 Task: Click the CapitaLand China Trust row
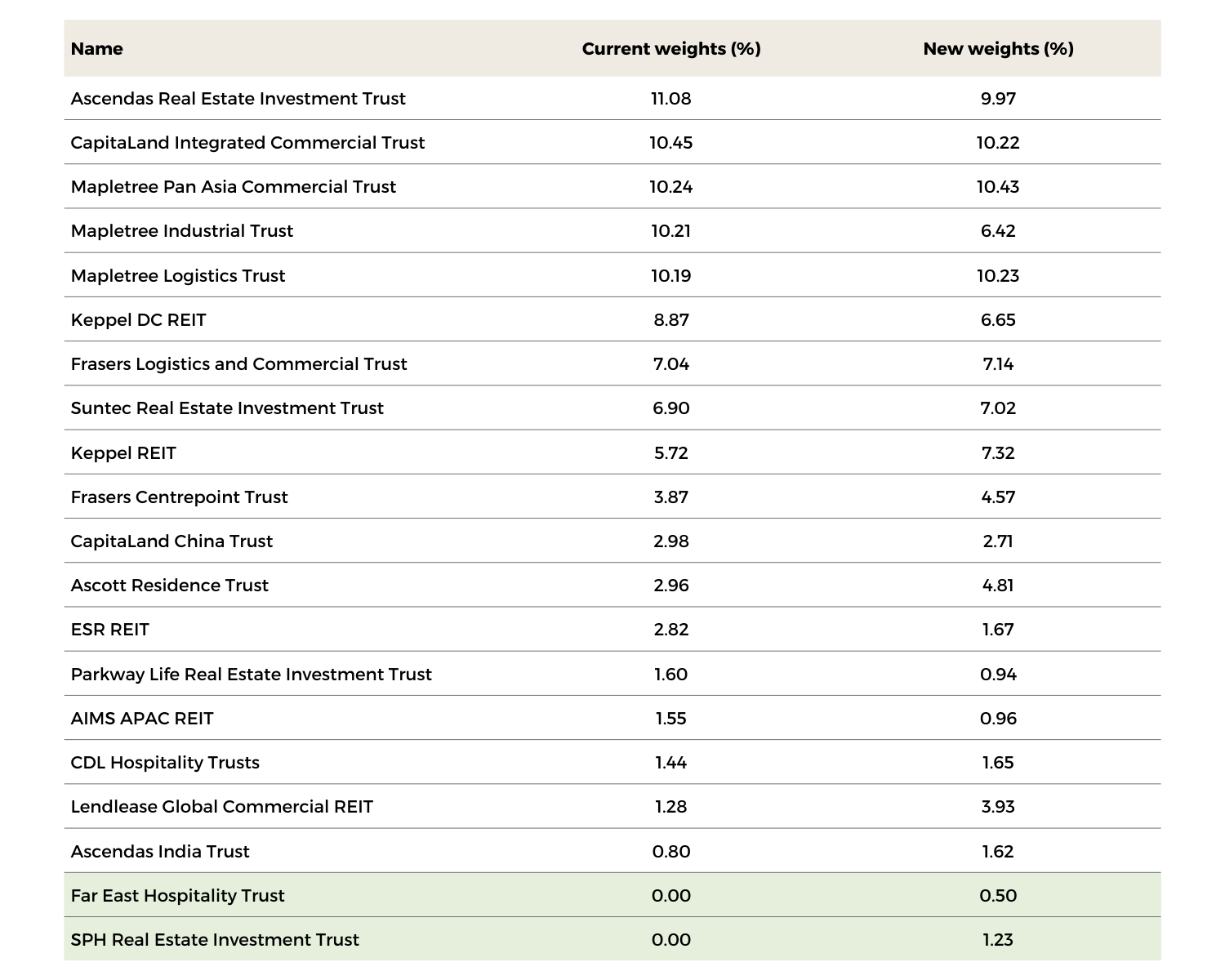pos(171,541)
